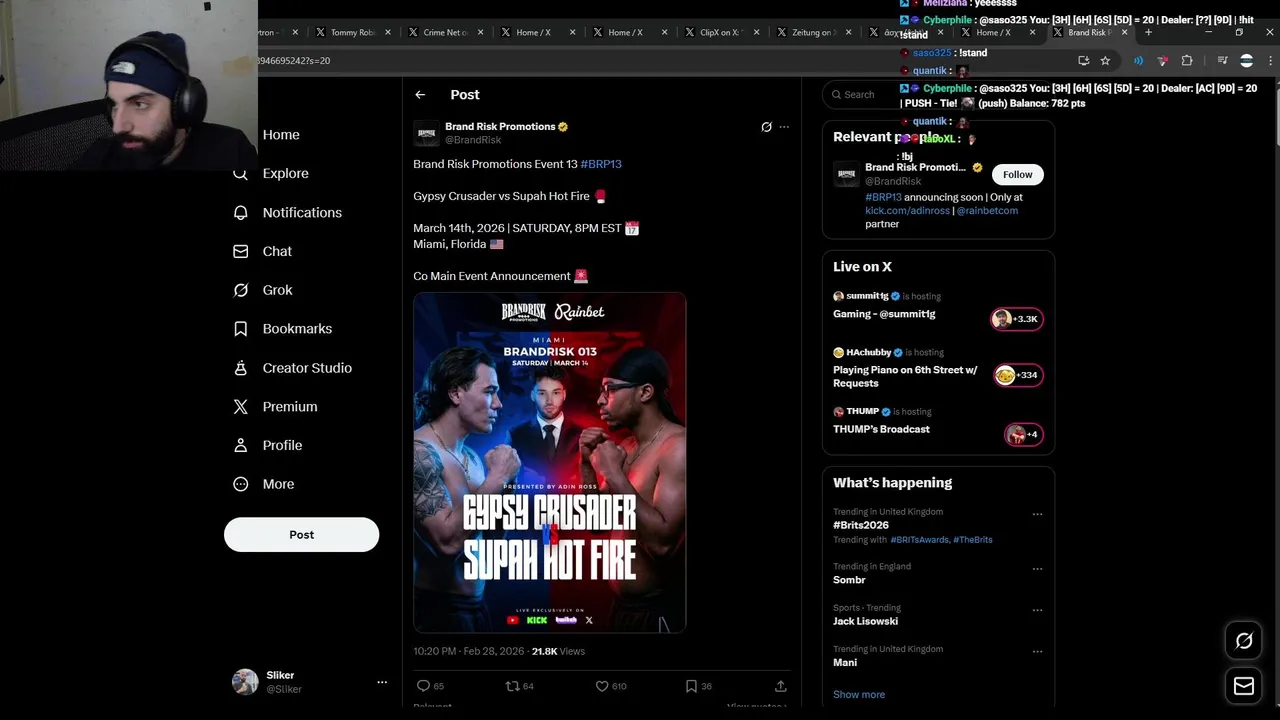Join summit1g's Gaming live broadcast
The height and width of the screenshot is (720, 1280).
point(884,314)
